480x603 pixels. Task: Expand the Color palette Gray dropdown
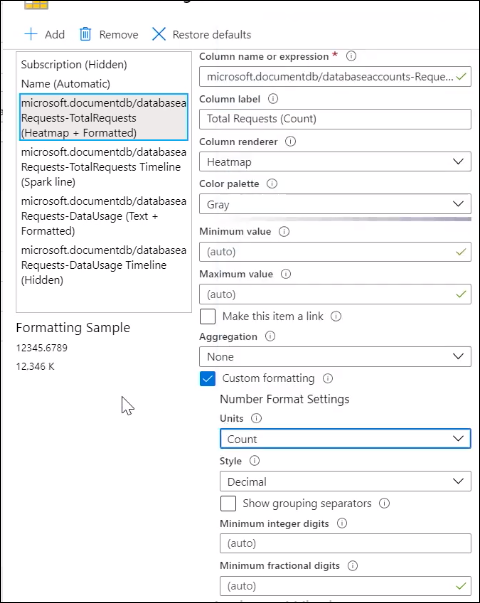click(335, 204)
